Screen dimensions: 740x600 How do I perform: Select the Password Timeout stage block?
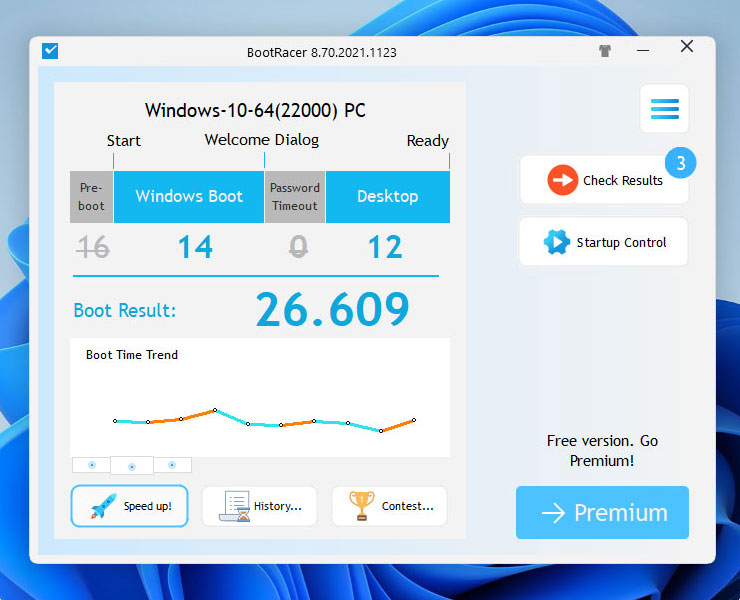(295, 197)
